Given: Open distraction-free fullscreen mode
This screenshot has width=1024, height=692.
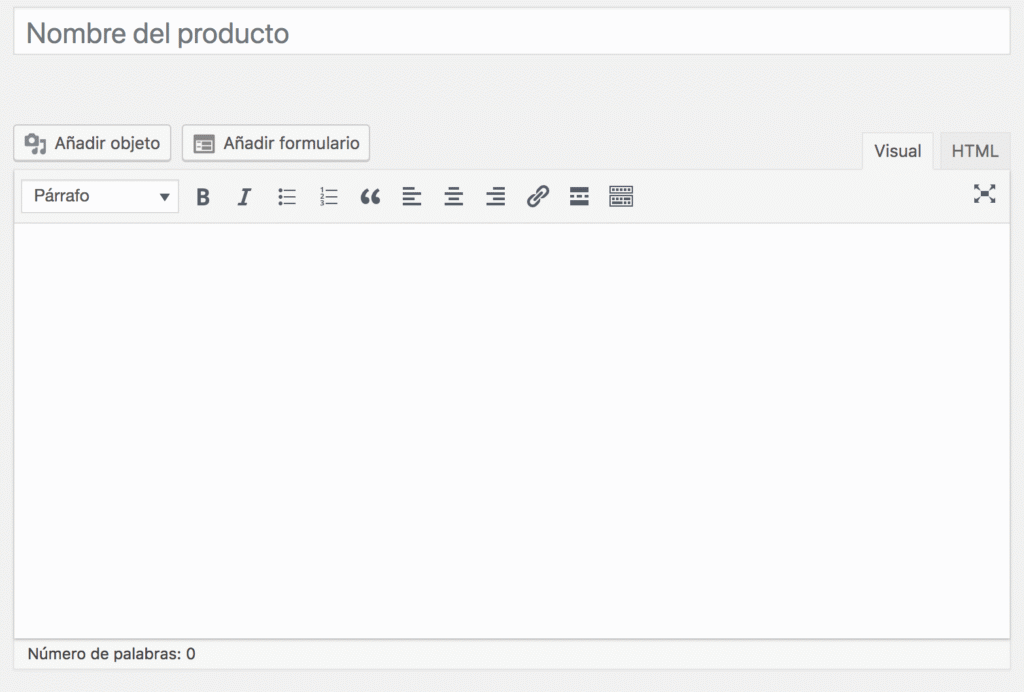Looking at the screenshot, I should point(984,194).
